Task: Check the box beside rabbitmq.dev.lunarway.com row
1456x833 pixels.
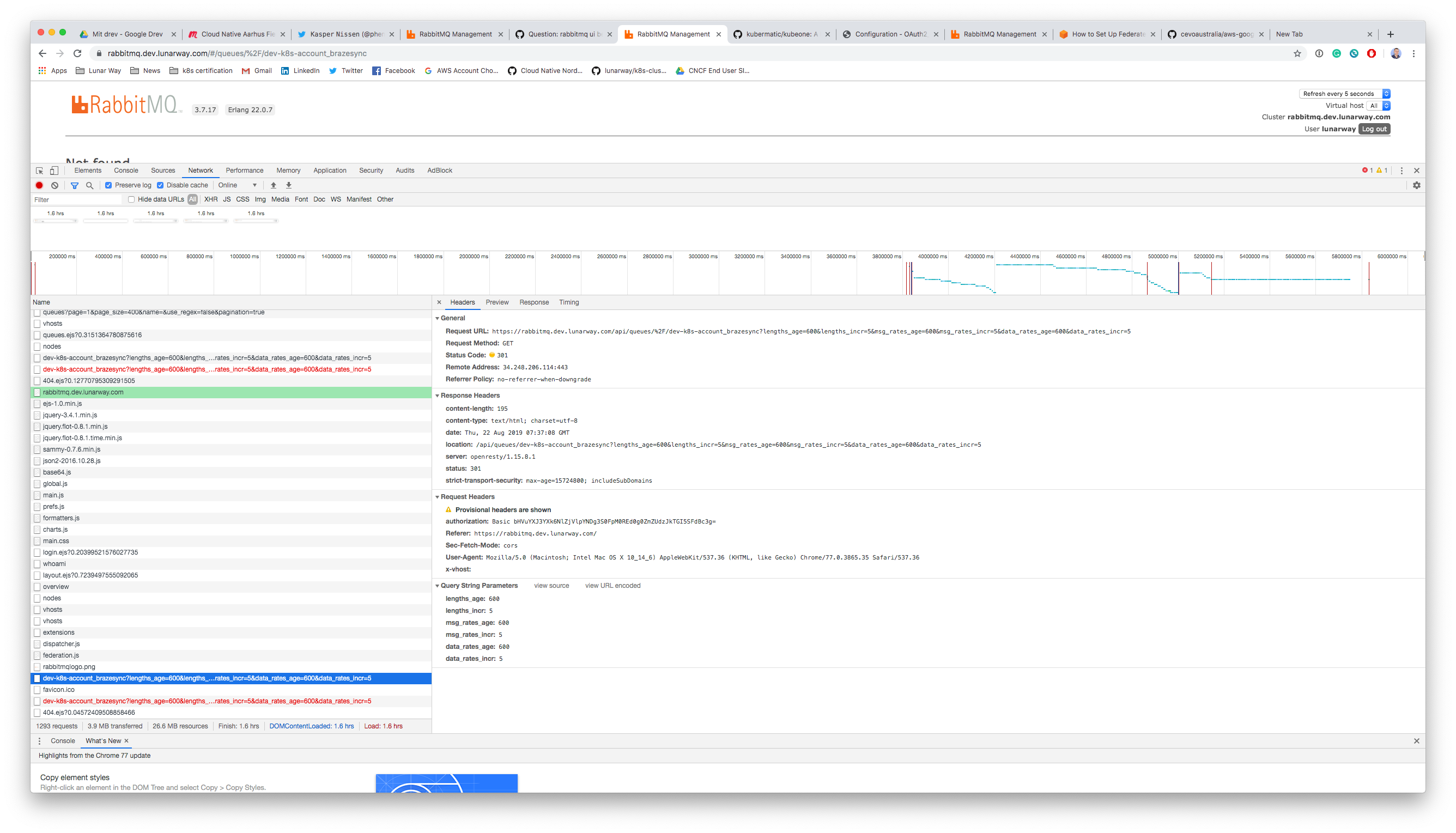Action: click(37, 392)
